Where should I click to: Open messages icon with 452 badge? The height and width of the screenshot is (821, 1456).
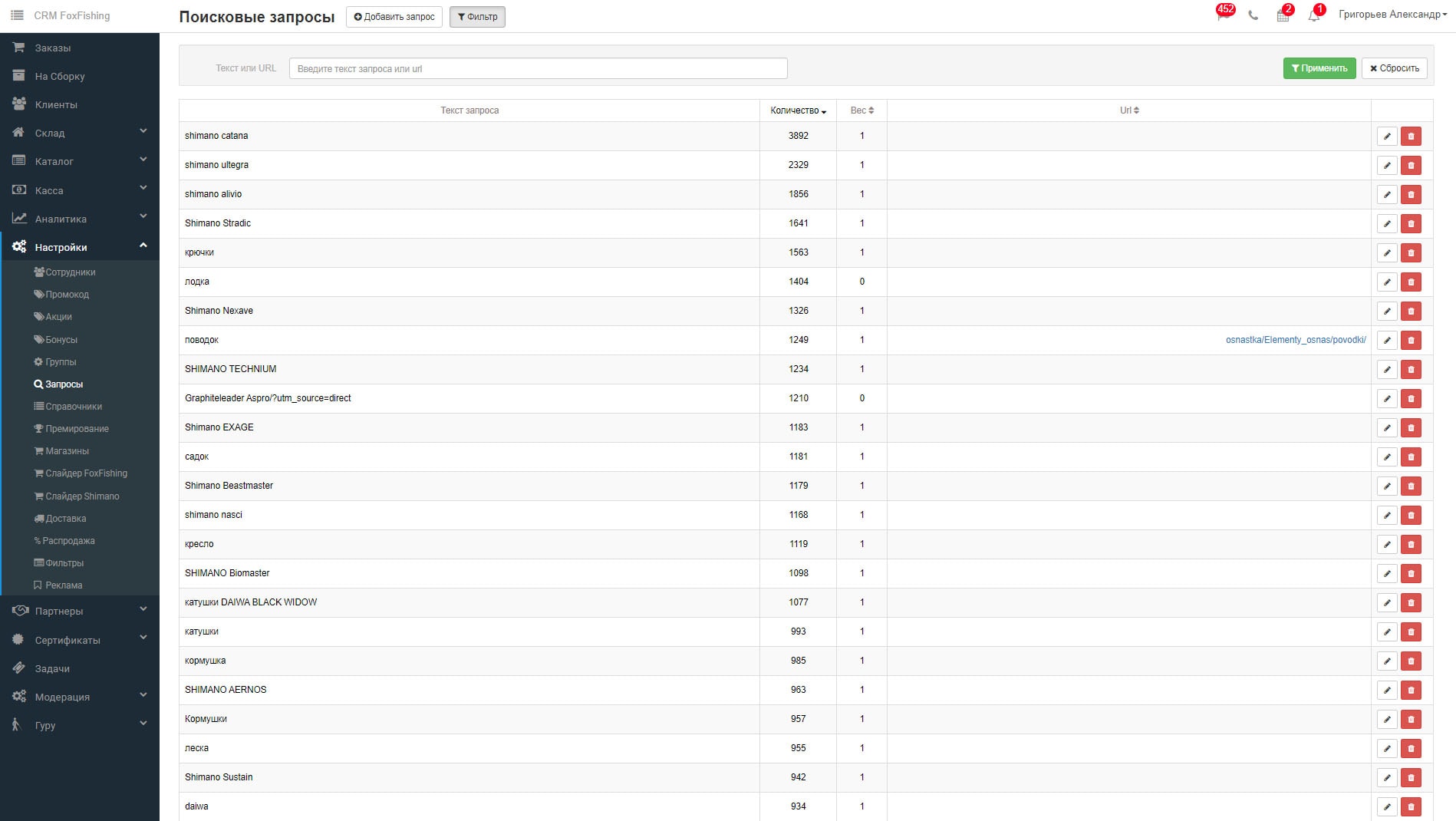tap(1223, 15)
